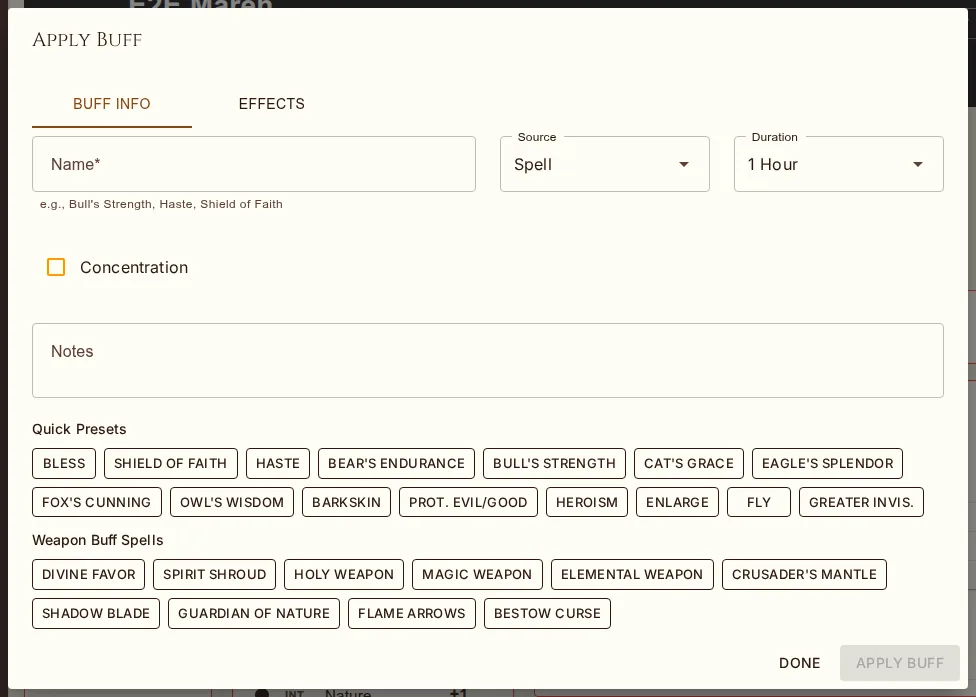Select the Crusader's Mantle buff
Screen dimensions: 976x697
804,574
